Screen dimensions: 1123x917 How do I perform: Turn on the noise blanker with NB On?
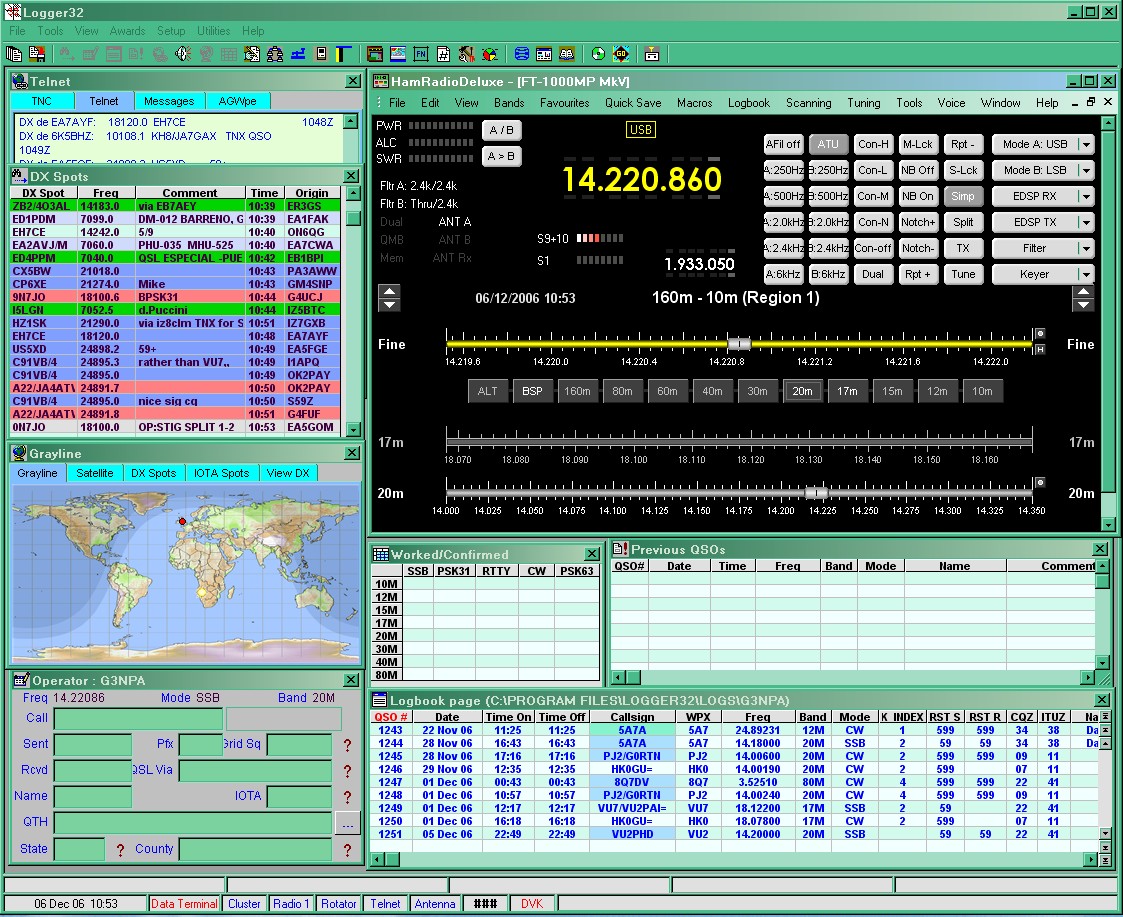coord(917,196)
